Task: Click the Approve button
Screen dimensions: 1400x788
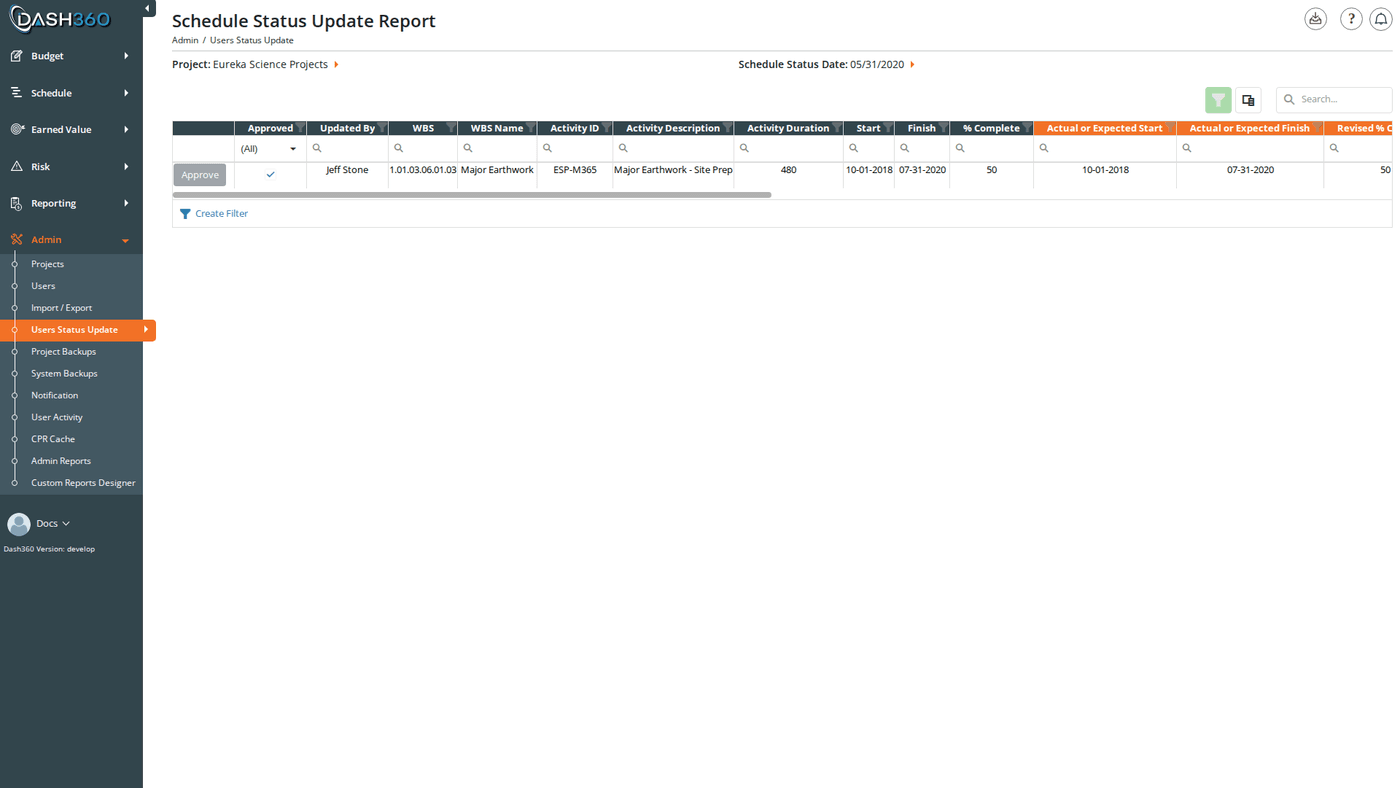Action: pos(200,175)
